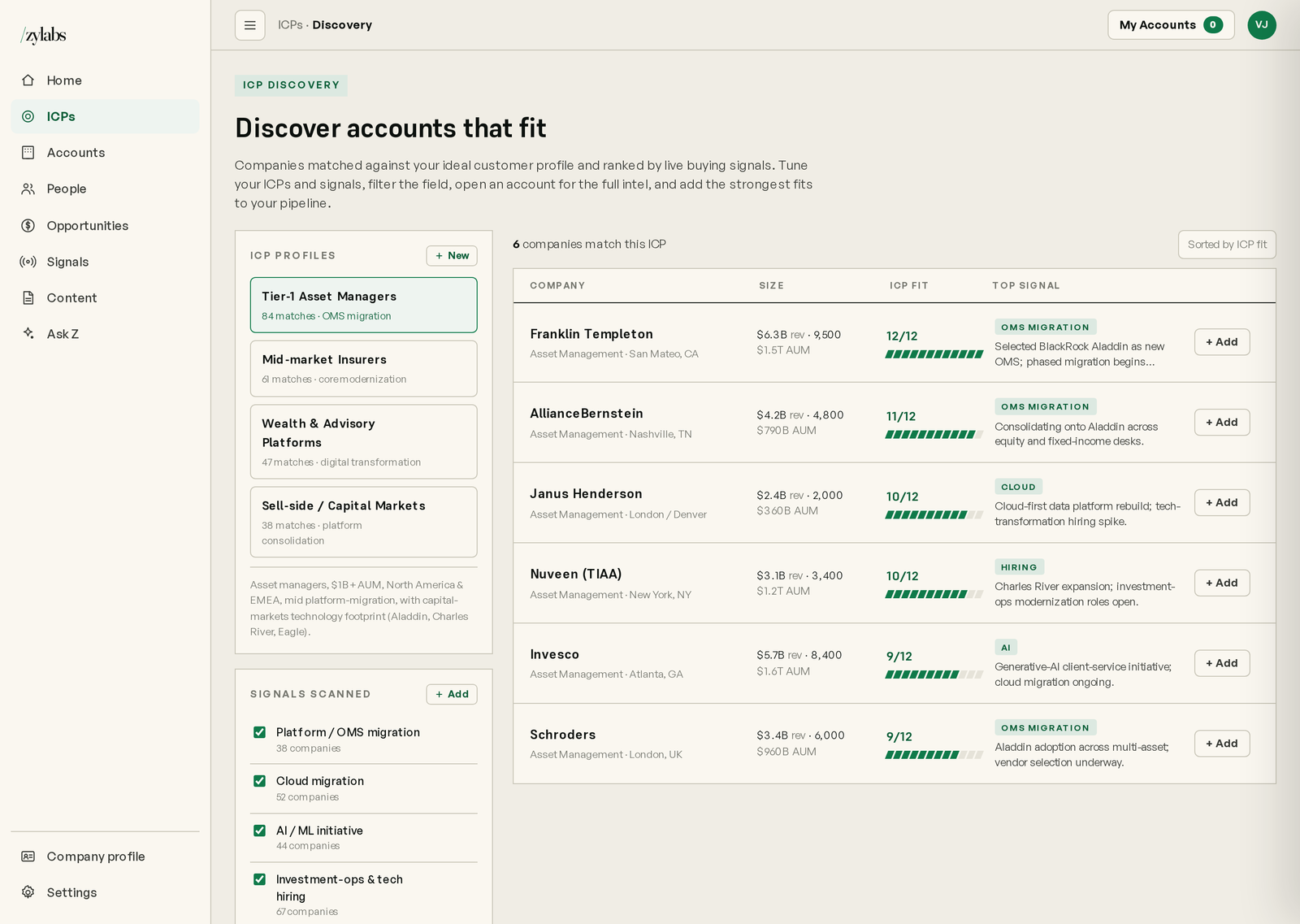Viewport: 1300px width, 924px height.
Task: Add Invesco to accounts
Action: point(1222,663)
